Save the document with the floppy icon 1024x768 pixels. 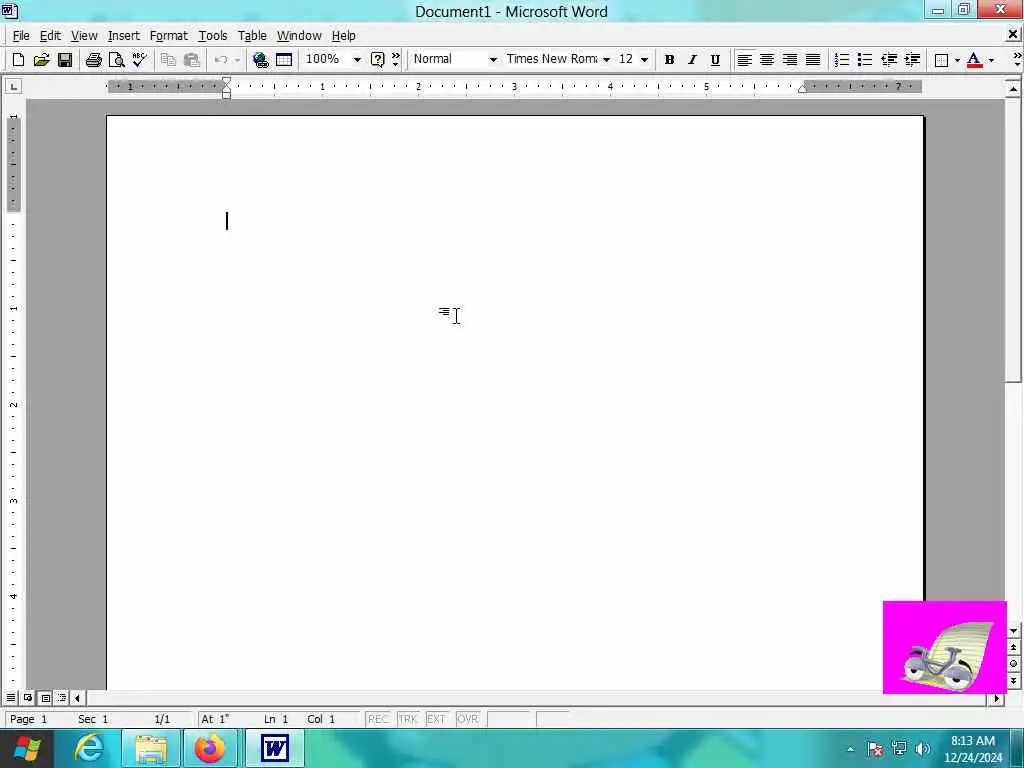(65, 60)
